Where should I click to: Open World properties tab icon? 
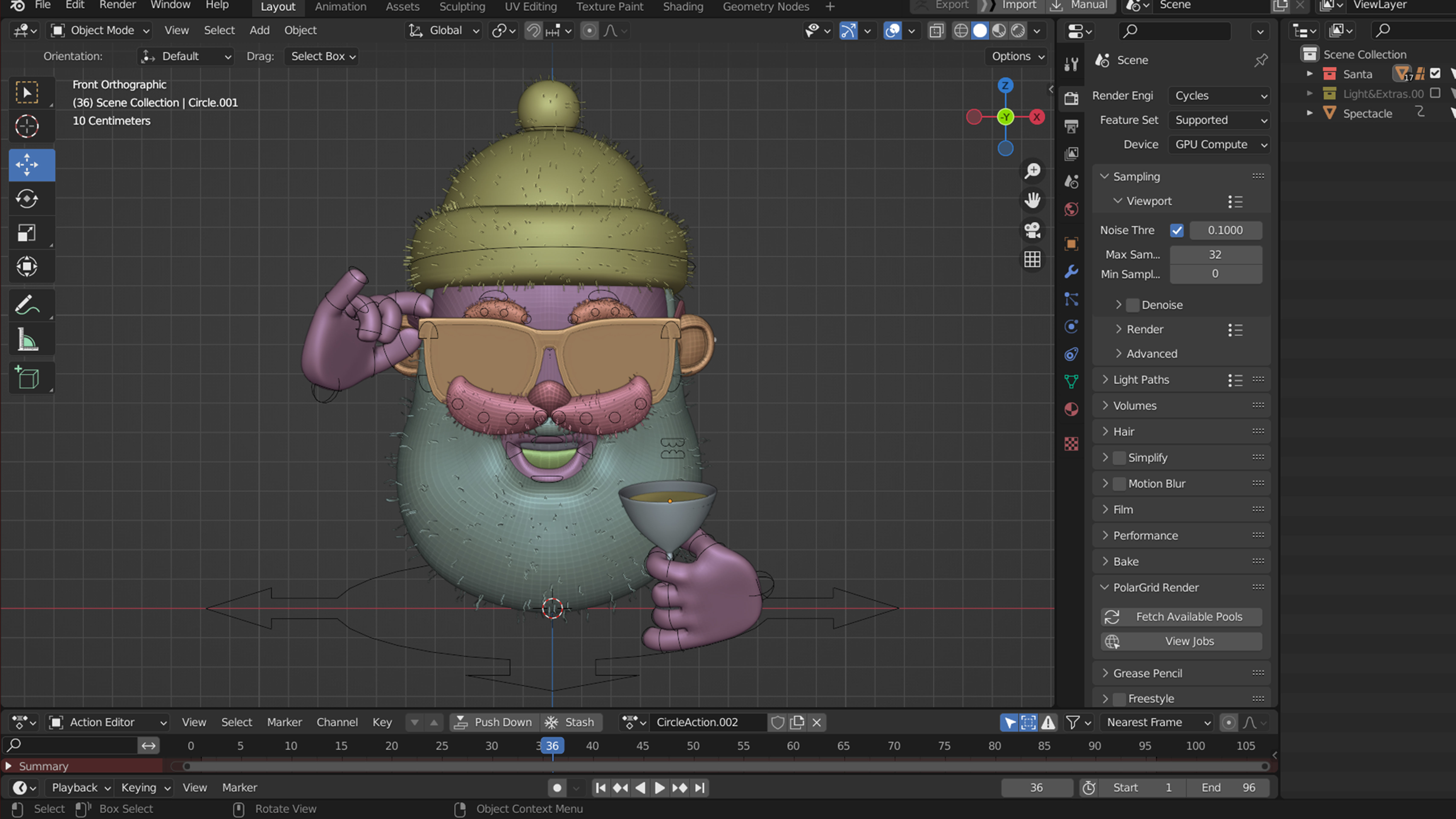point(1071,210)
